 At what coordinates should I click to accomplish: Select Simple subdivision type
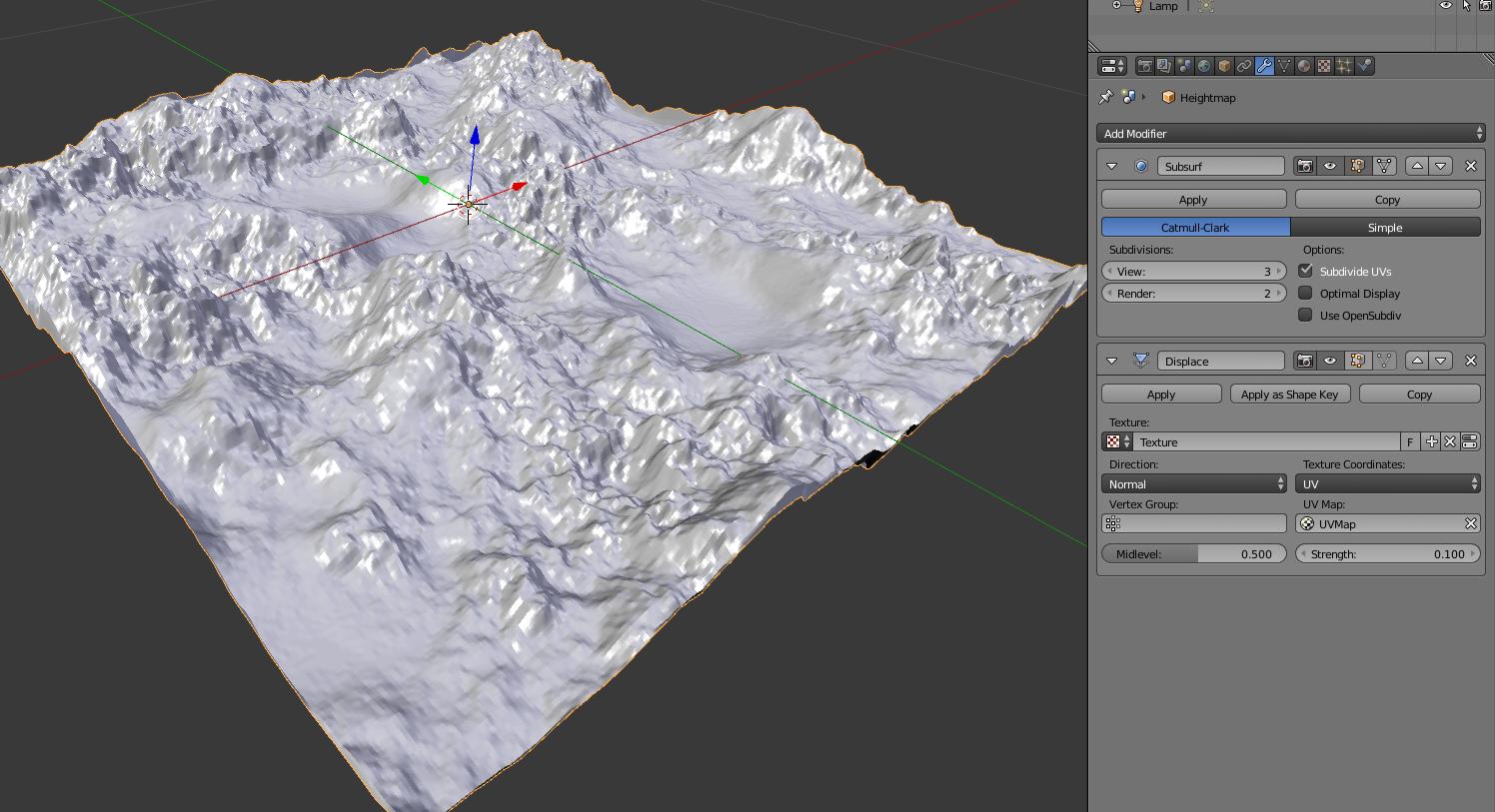(1385, 228)
